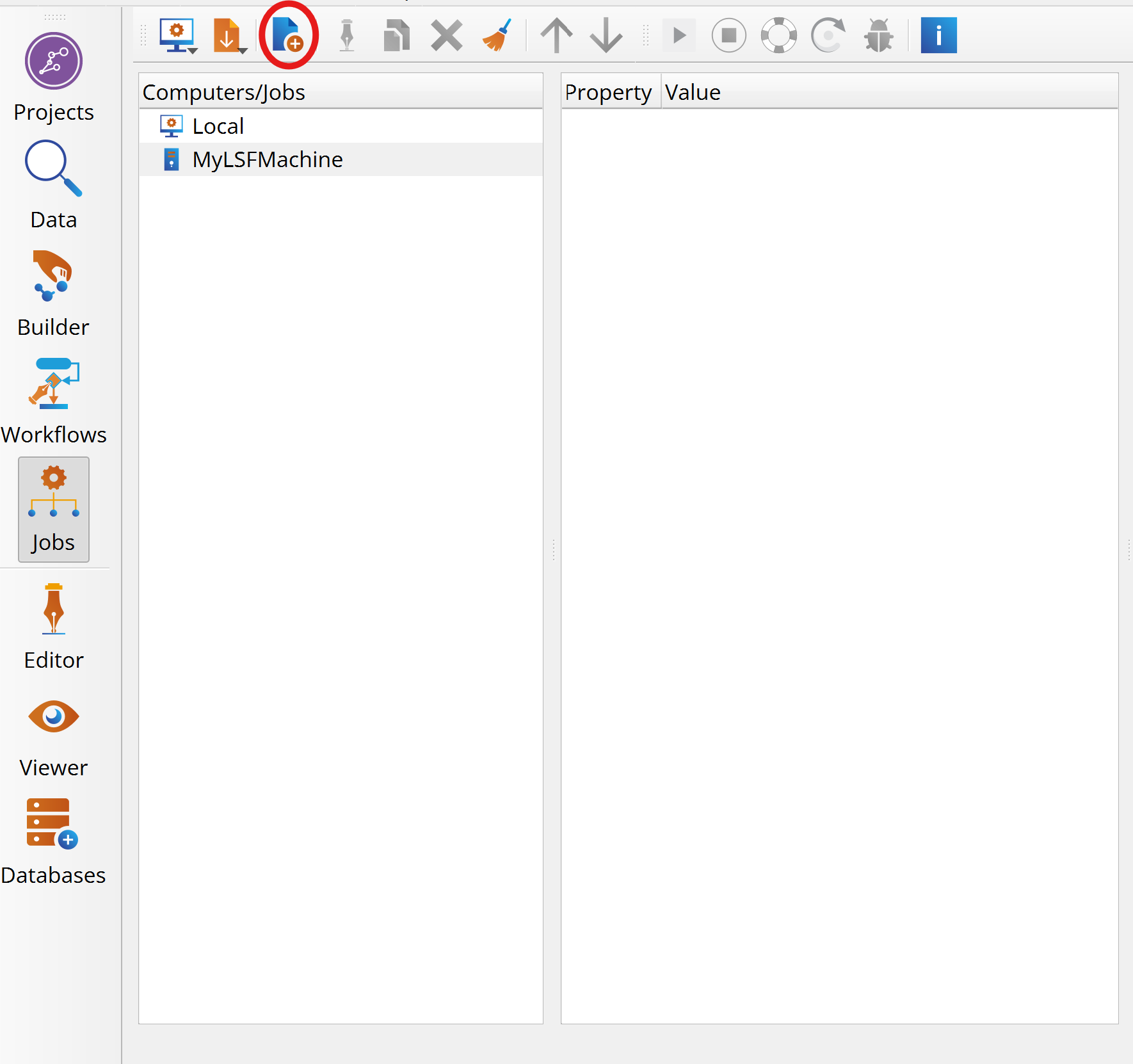Viewport: 1133px width, 1064px height.
Task: Click the edit job pen icon
Action: tap(347, 35)
